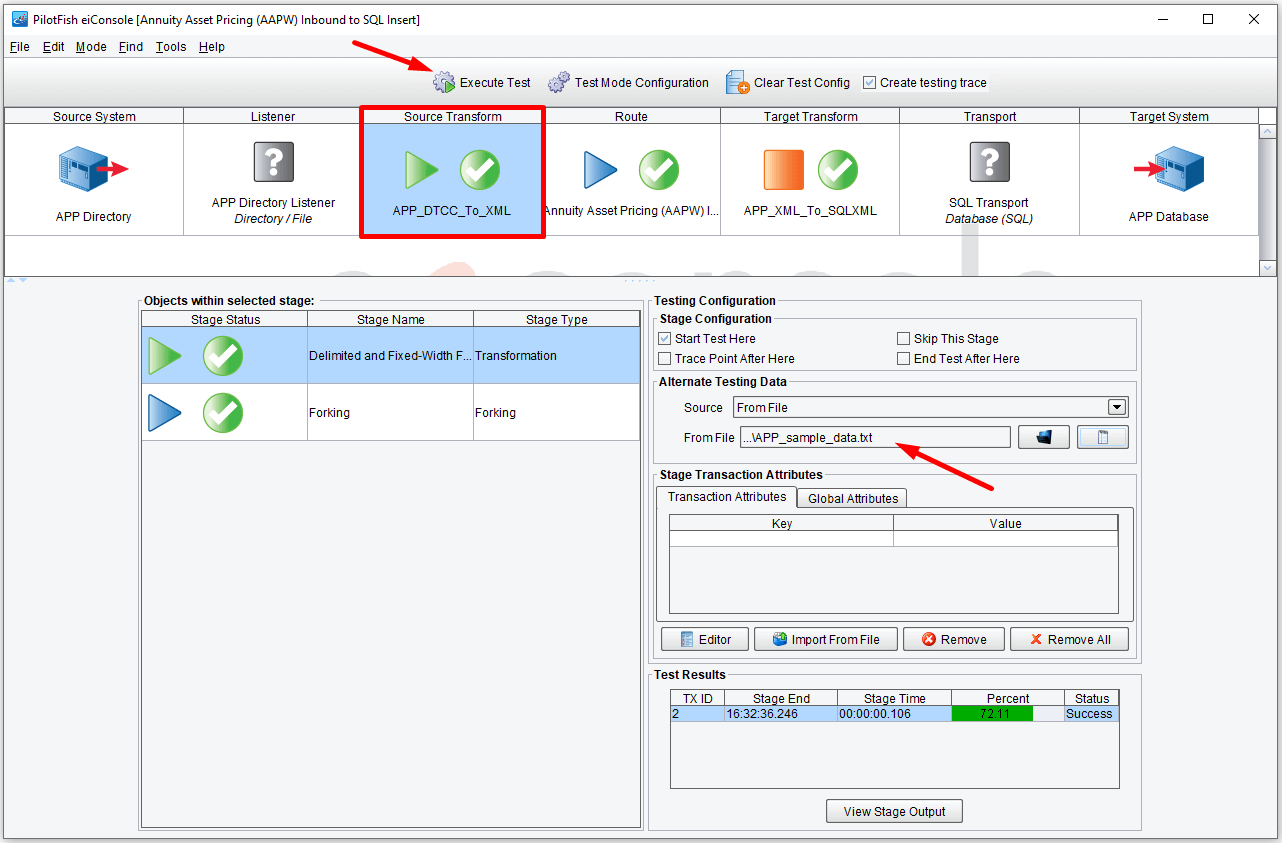Select Forking stage name cell

tap(390, 413)
